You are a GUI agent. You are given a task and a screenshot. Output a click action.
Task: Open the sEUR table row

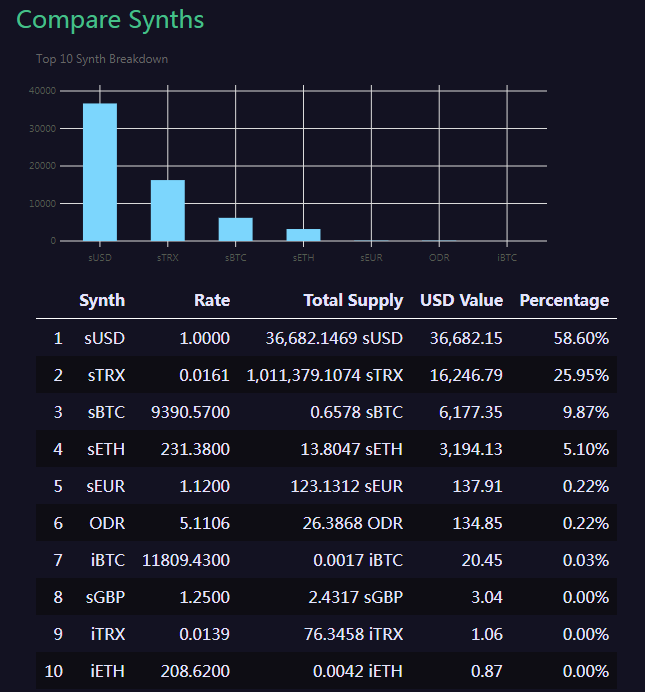[326, 486]
